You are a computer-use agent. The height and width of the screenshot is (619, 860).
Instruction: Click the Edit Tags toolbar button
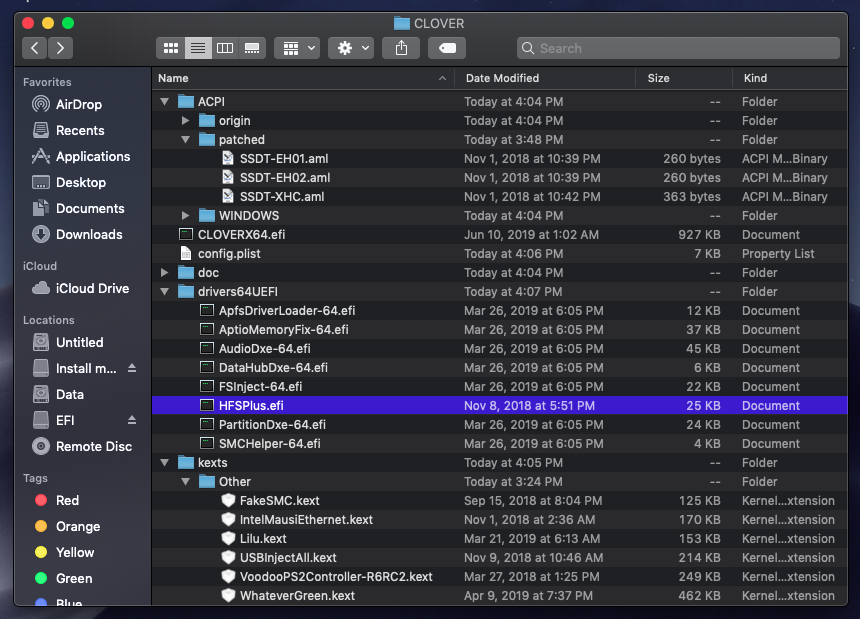tap(447, 48)
